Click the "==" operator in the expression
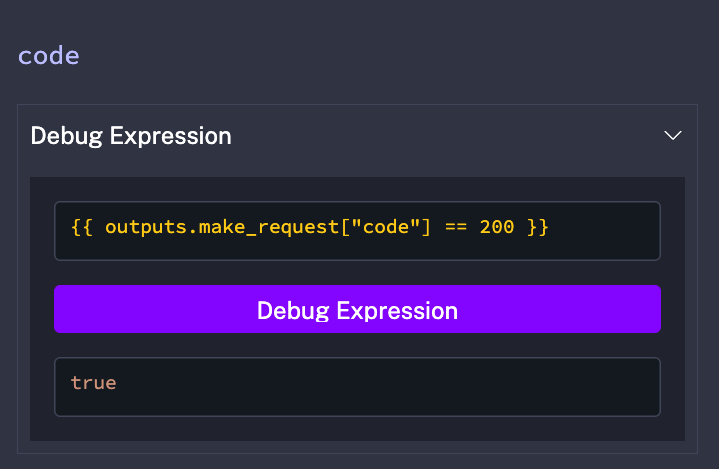 (456, 227)
